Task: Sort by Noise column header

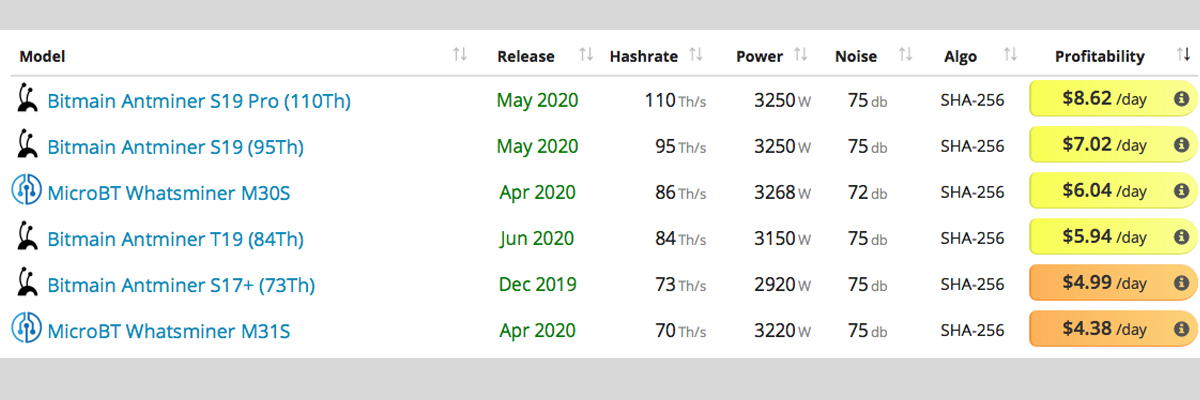Action: tap(856, 56)
